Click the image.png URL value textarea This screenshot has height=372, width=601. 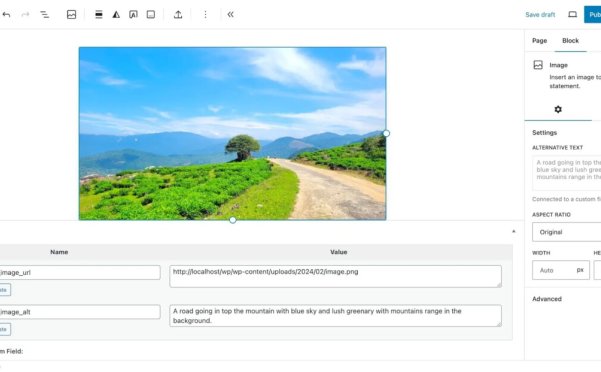335,276
